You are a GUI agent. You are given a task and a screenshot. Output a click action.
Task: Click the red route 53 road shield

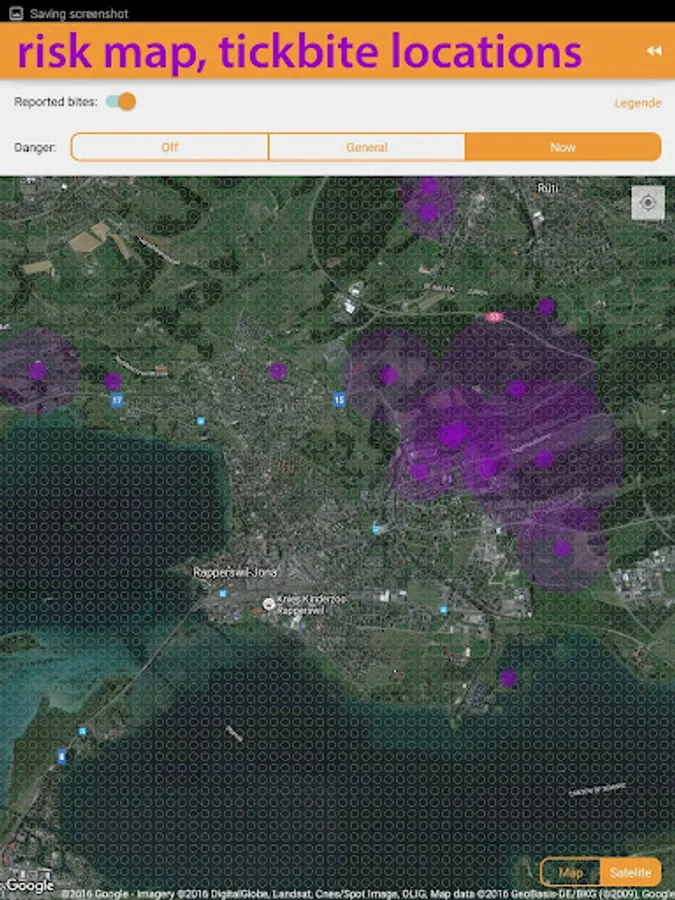point(494,317)
